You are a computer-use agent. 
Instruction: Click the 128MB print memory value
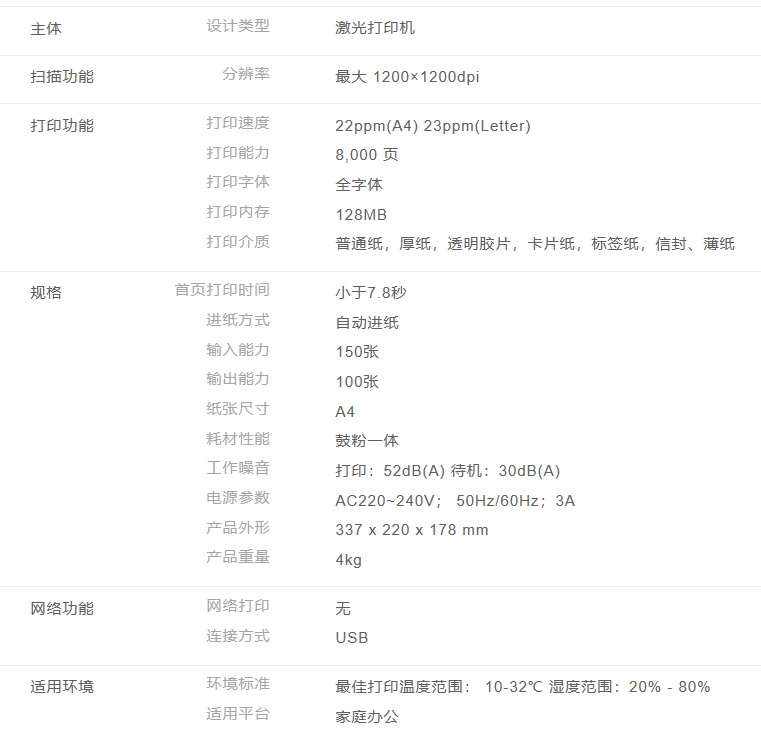361,215
